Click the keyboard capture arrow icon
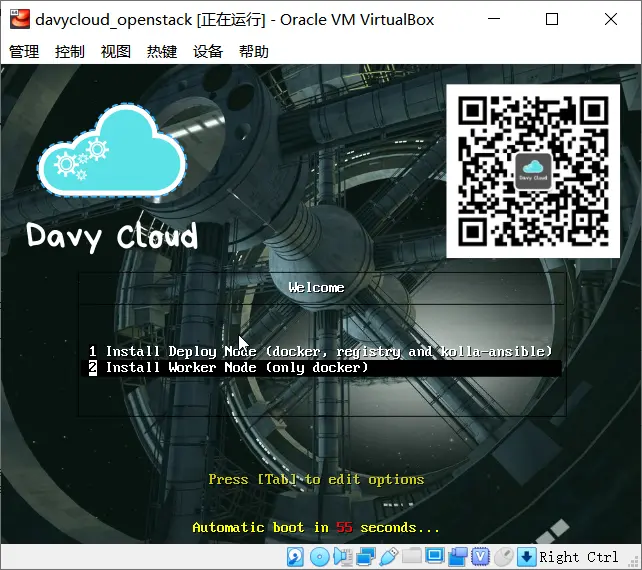 point(527,557)
